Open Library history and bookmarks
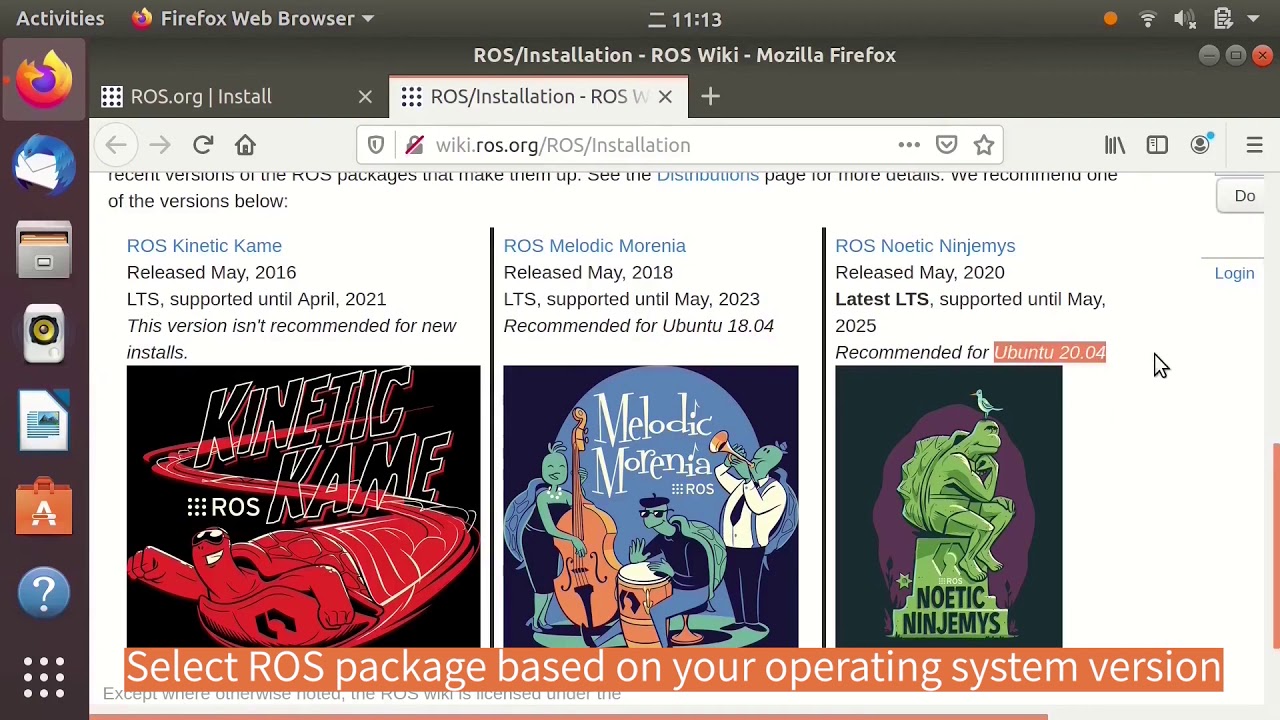Viewport: 1280px width, 720px height. coord(1115,145)
